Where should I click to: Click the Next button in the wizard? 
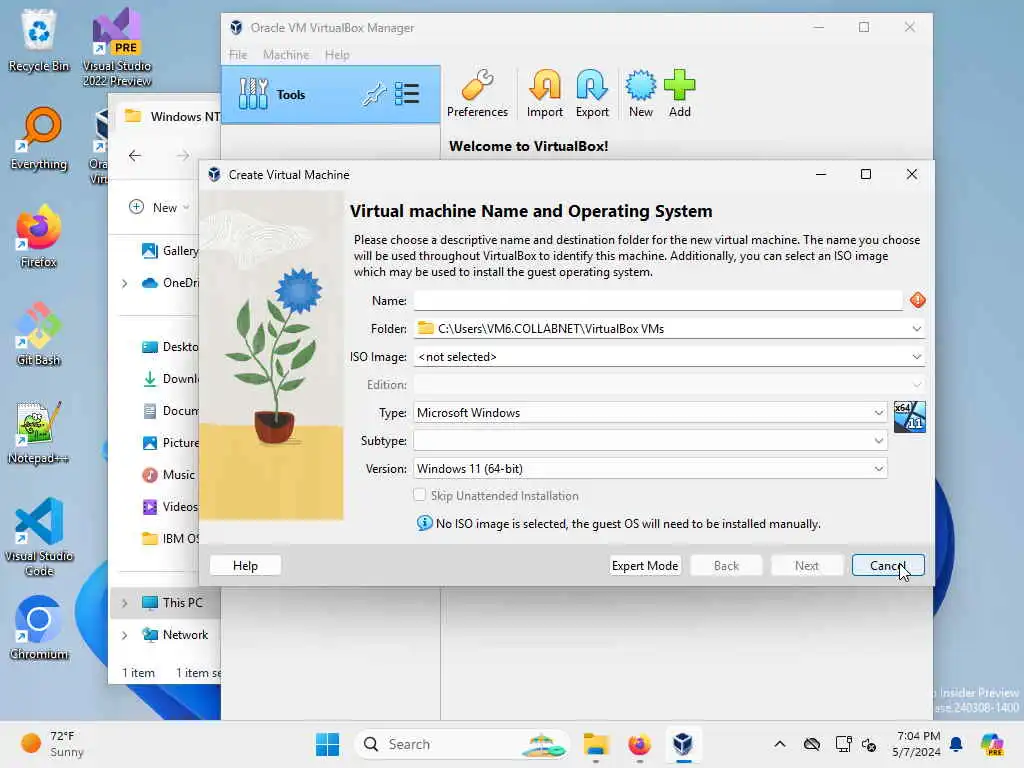coord(807,566)
